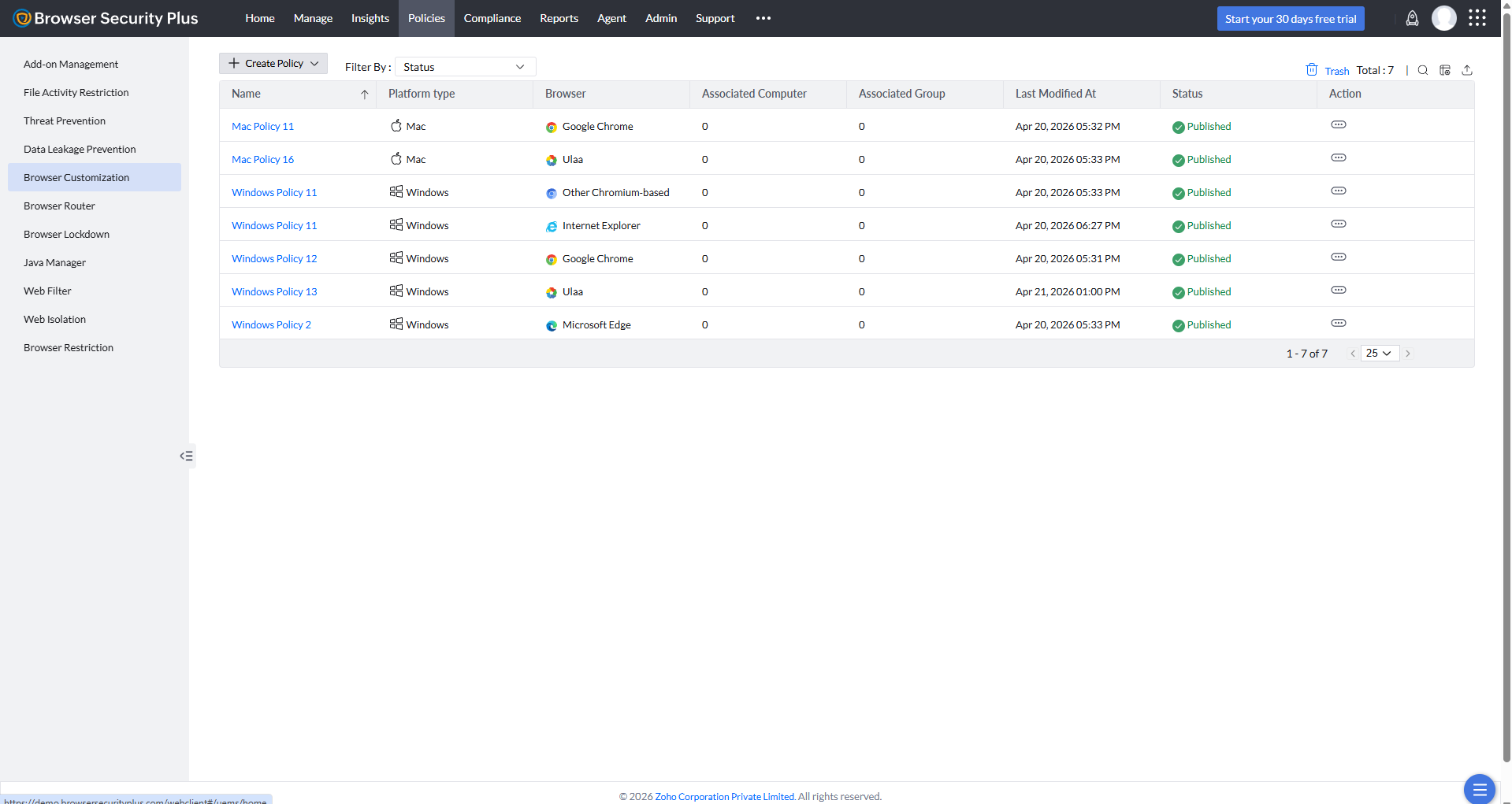
Task: Open action menu for Other Chromium-based row
Action: (1339, 191)
